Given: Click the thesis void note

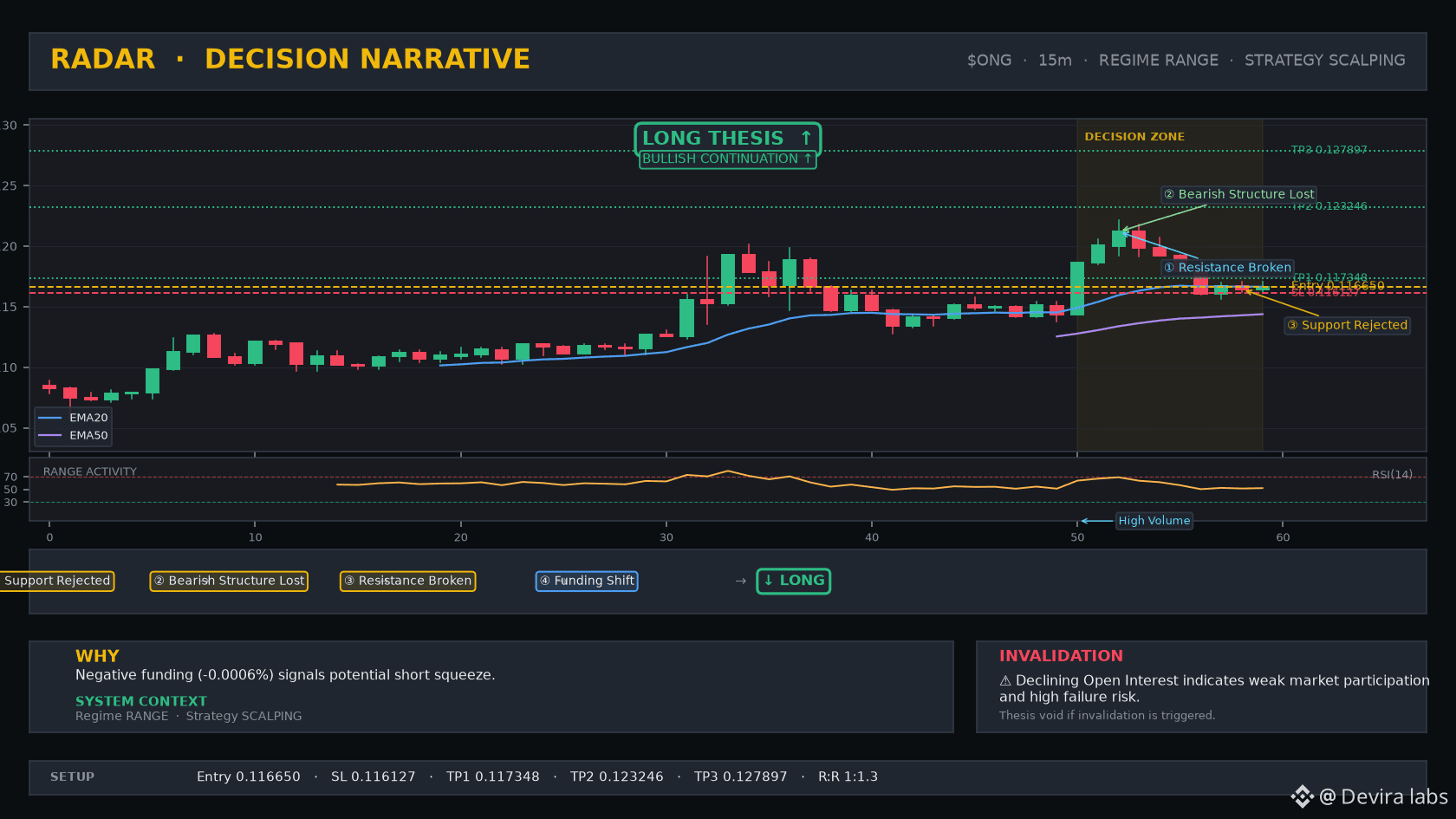Looking at the screenshot, I should pyautogui.click(x=1107, y=716).
